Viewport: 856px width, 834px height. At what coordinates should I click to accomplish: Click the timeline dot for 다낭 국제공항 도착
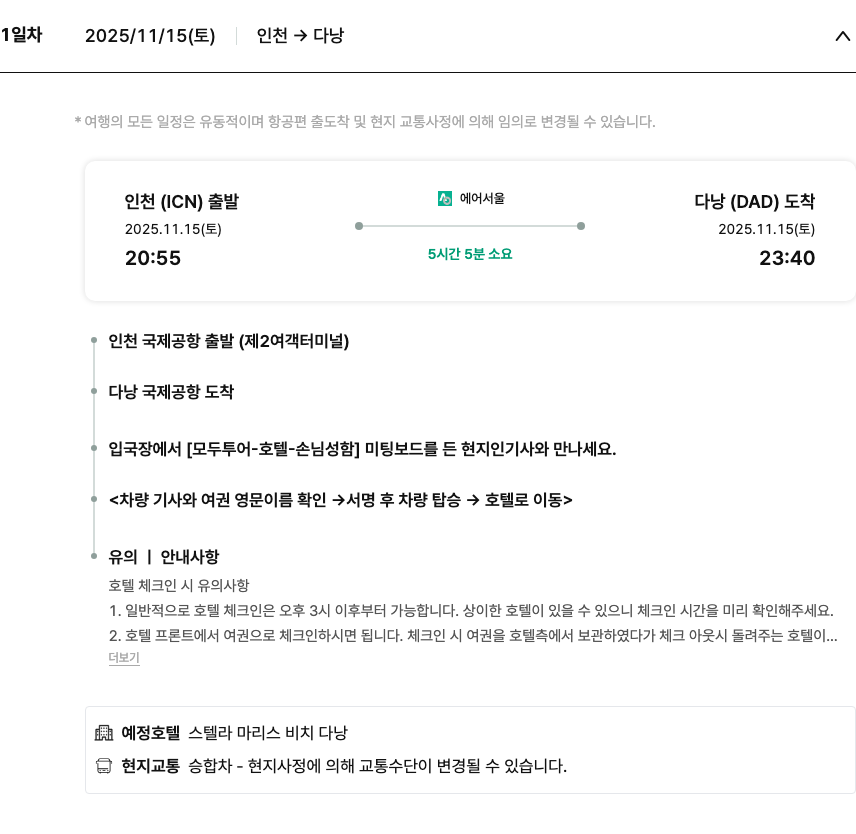coord(94,392)
